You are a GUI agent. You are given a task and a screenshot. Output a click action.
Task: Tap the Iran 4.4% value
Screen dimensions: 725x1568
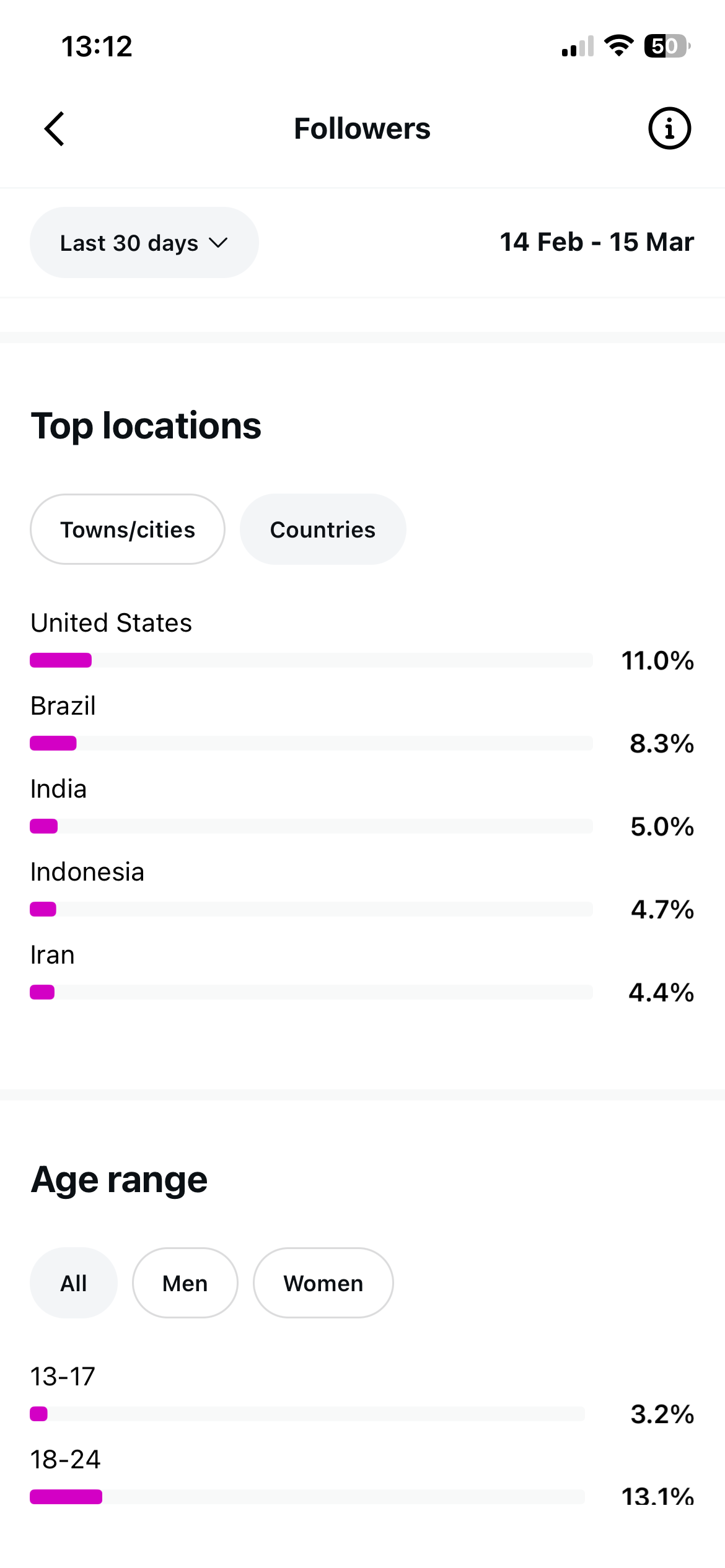point(661,992)
